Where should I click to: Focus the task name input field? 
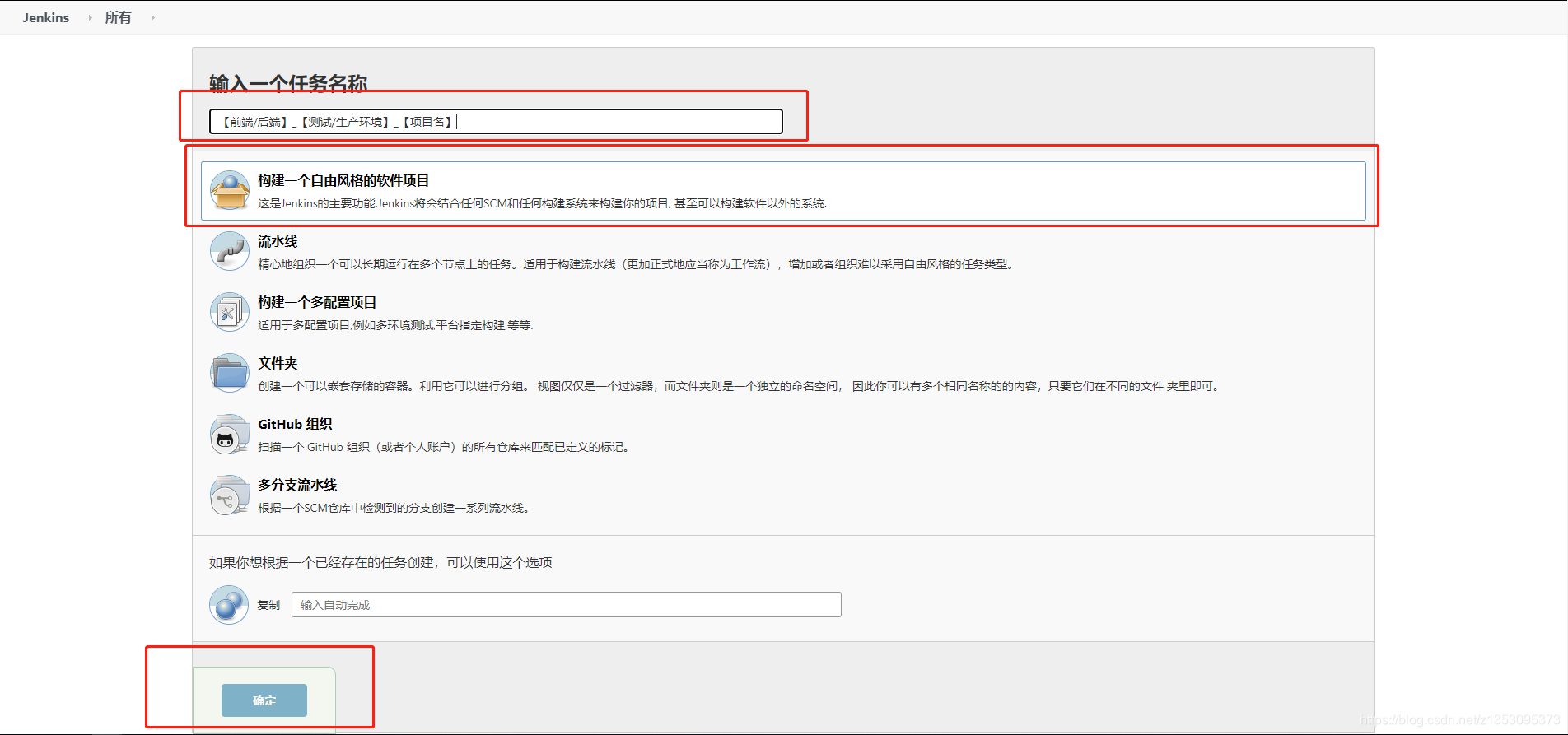pos(496,122)
